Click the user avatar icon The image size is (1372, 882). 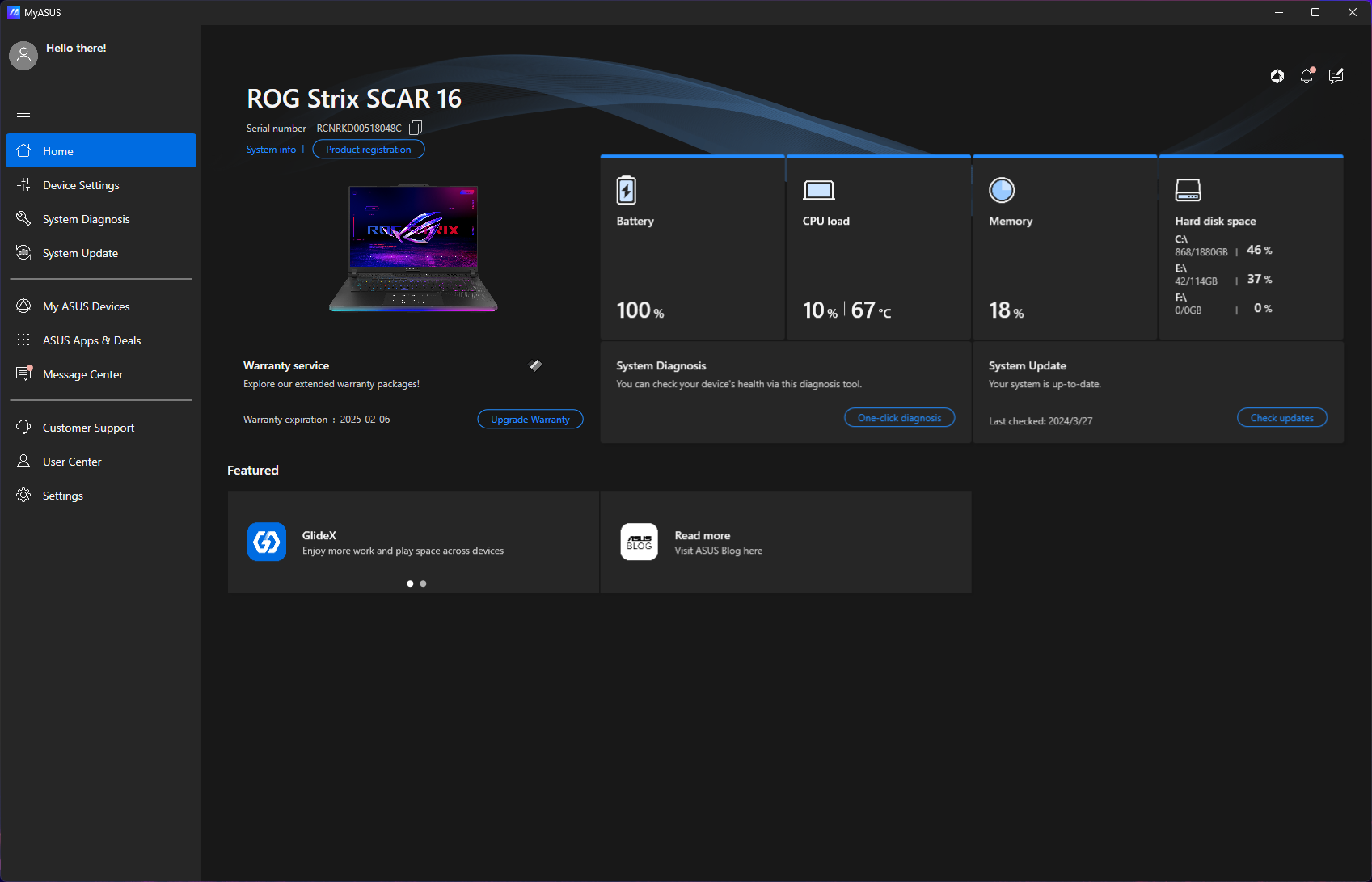[x=23, y=55]
